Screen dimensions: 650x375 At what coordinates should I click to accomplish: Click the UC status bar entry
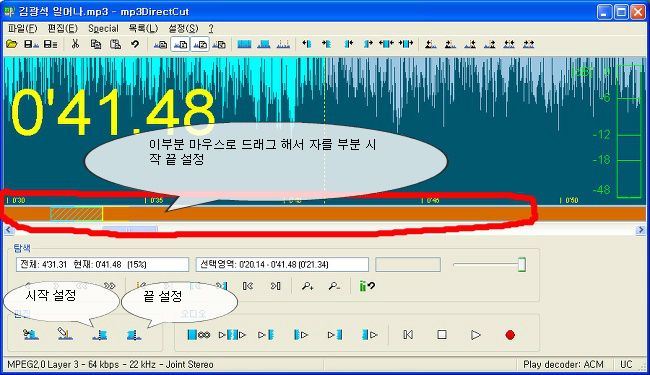[626, 365]
